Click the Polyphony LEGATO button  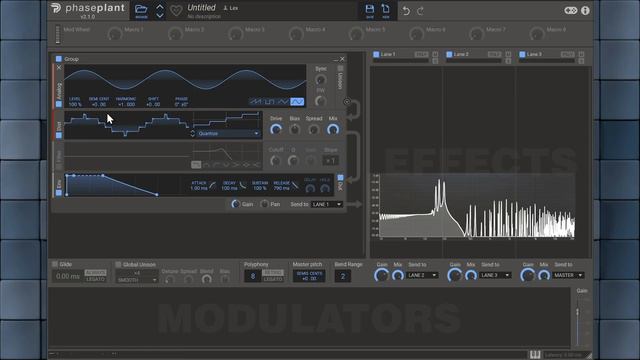tap(273, 279)
